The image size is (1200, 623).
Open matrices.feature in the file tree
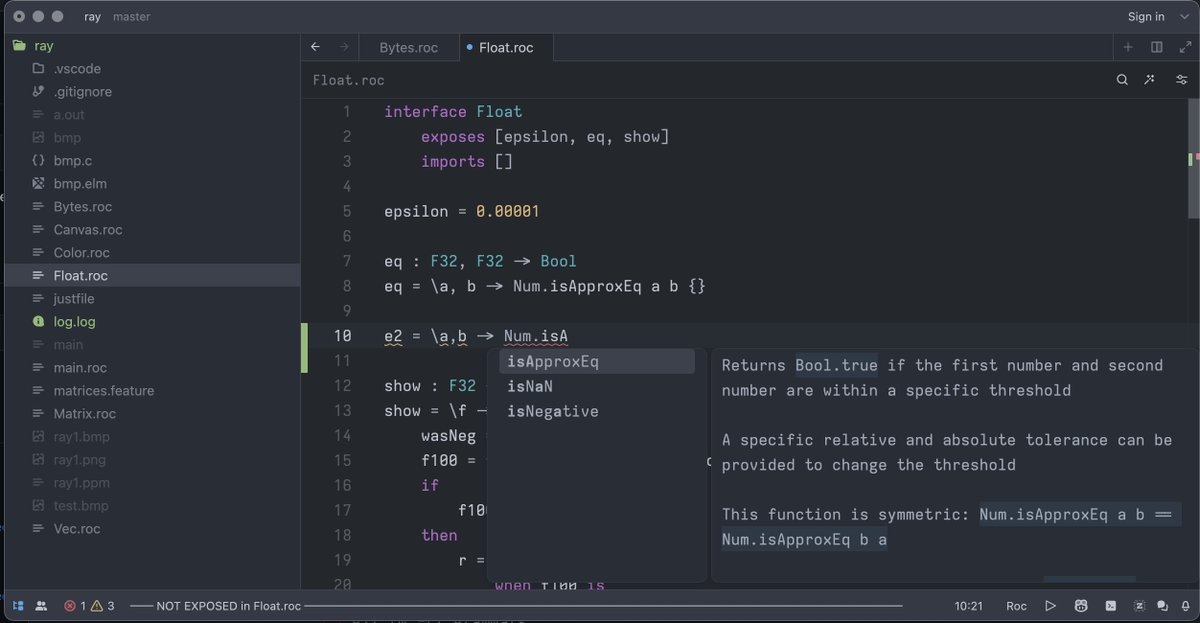click(x=150, y=390)
